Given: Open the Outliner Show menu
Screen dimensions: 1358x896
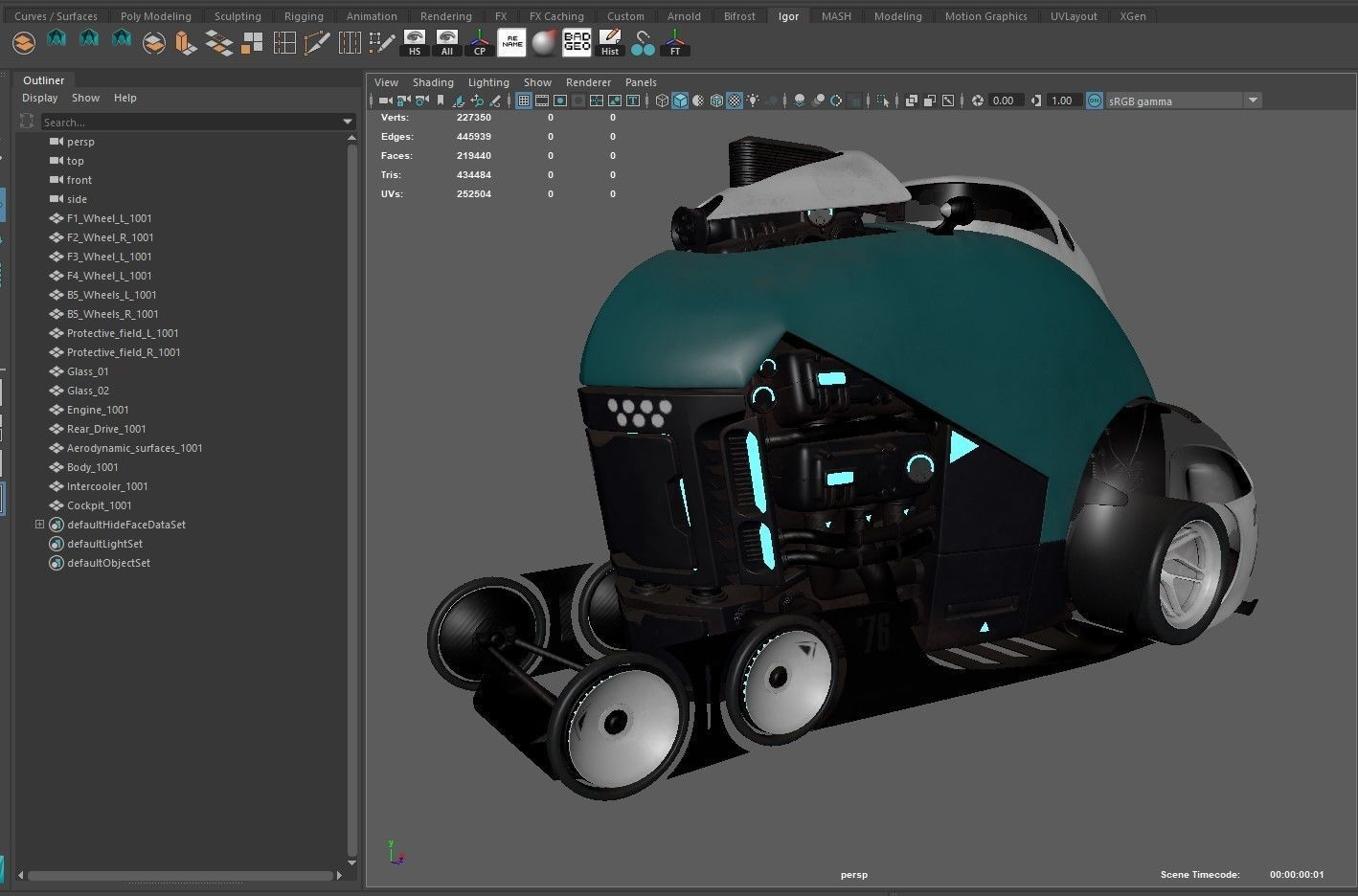Looking at the screenshot, I should [85, 98].
